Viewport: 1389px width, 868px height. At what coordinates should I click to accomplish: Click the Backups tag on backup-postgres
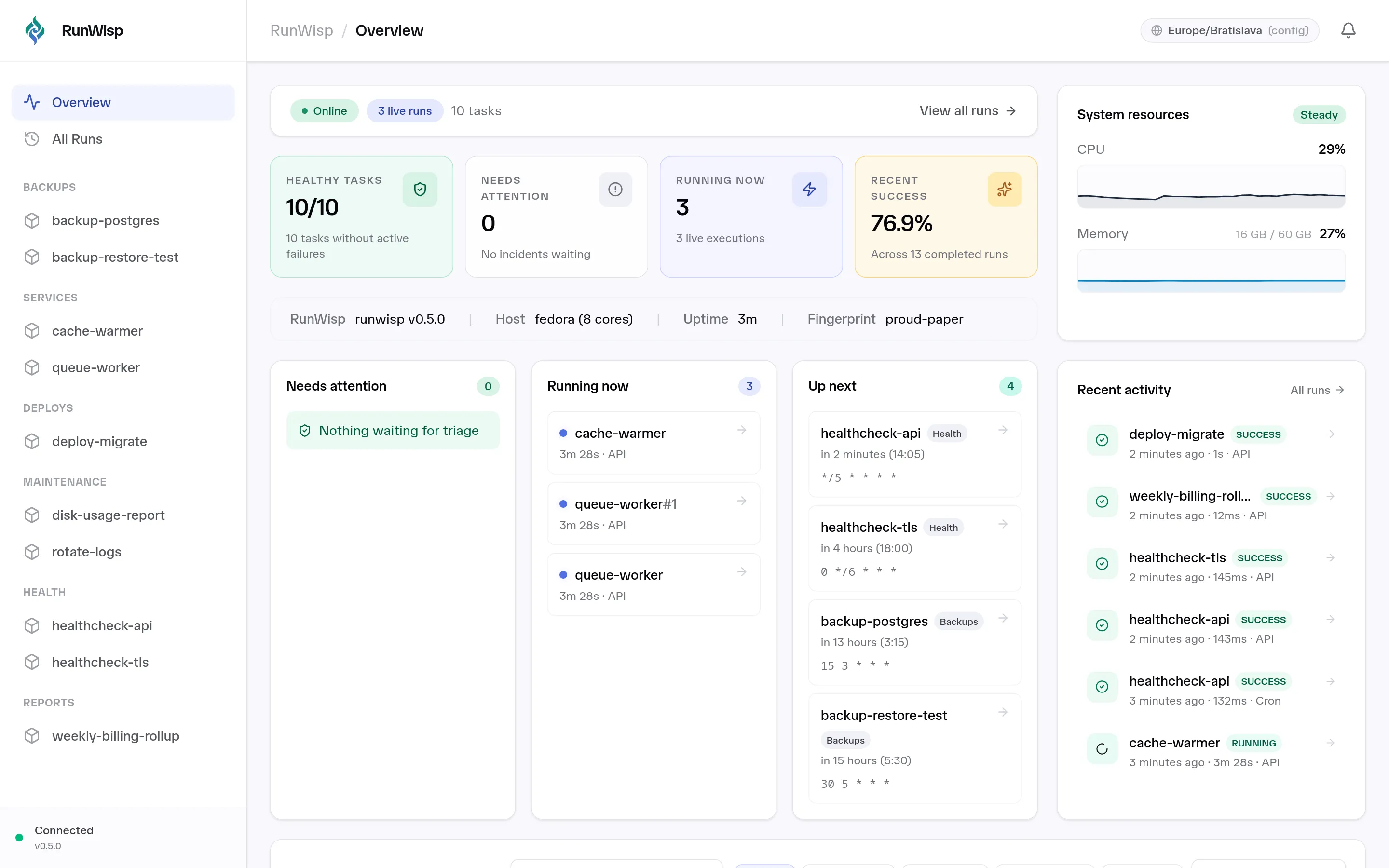958,622
